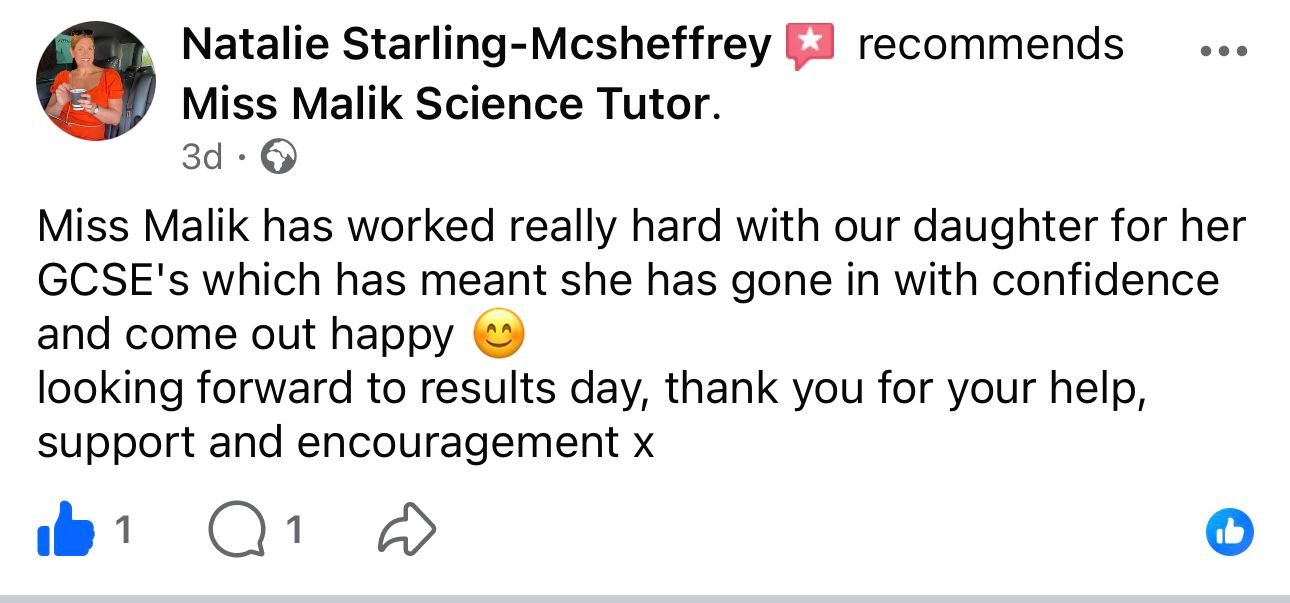Viewport: 1290px width, 603px height.
Task: Select the line starting Miss Malik has worked
Action: coord(641,227)
